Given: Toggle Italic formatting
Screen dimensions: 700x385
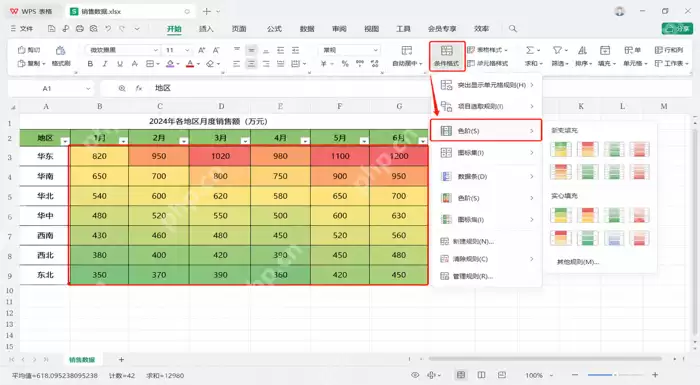Looking at the screenshot, I should pyautogui.click(x=105, y=64).
